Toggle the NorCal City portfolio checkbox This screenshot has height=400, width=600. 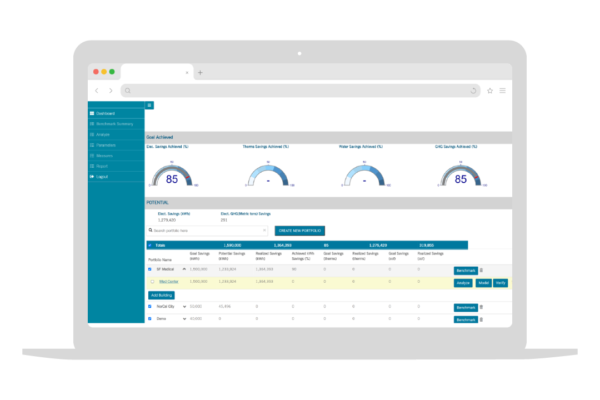(x=150, y=307)
